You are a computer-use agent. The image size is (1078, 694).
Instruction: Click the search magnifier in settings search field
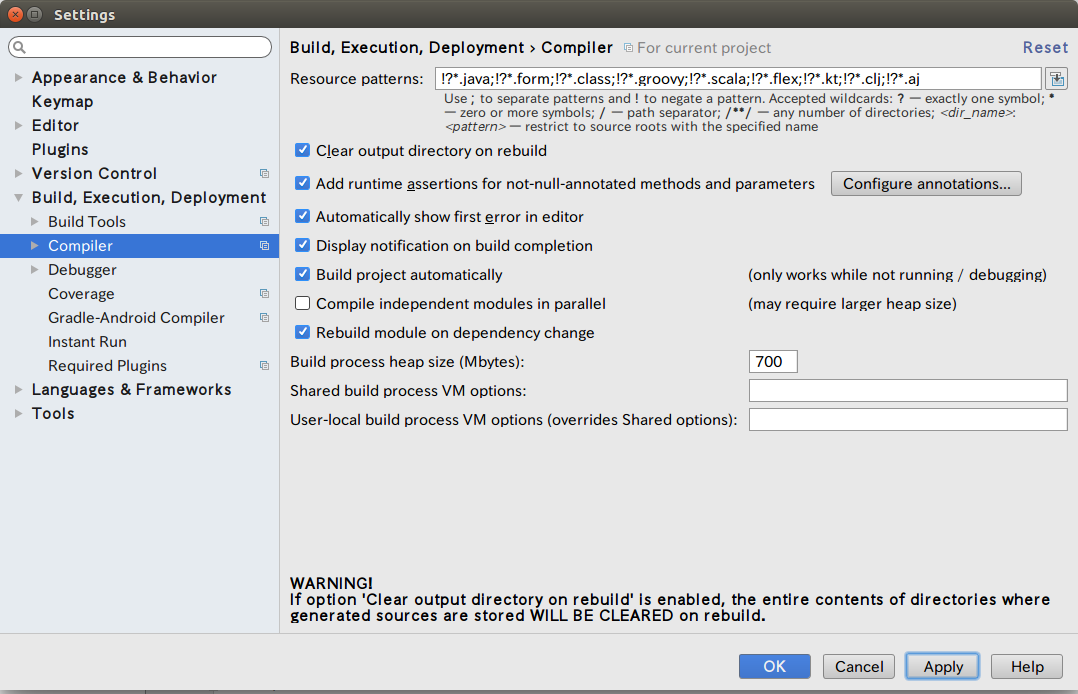[x=20, y=46]
